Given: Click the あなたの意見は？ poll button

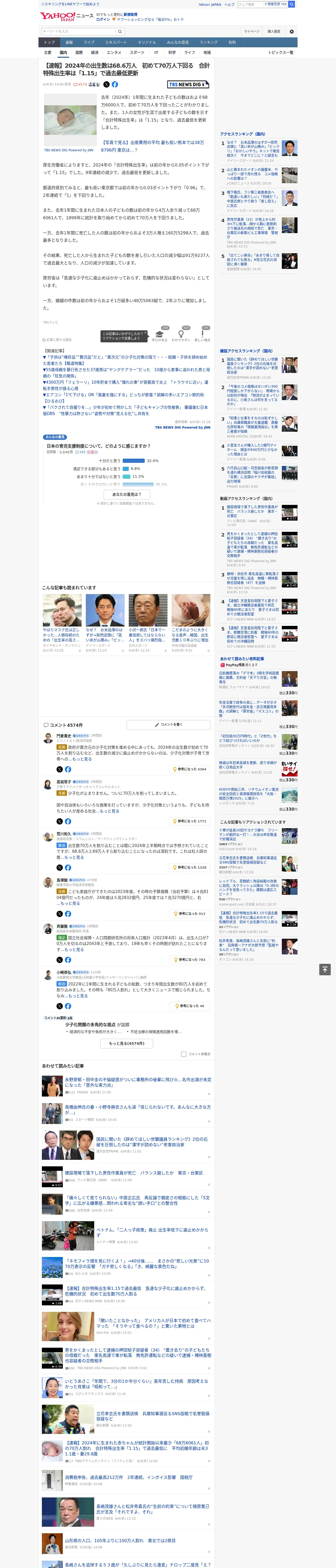Looking at the screenshot, I should [x=127, y=494].
